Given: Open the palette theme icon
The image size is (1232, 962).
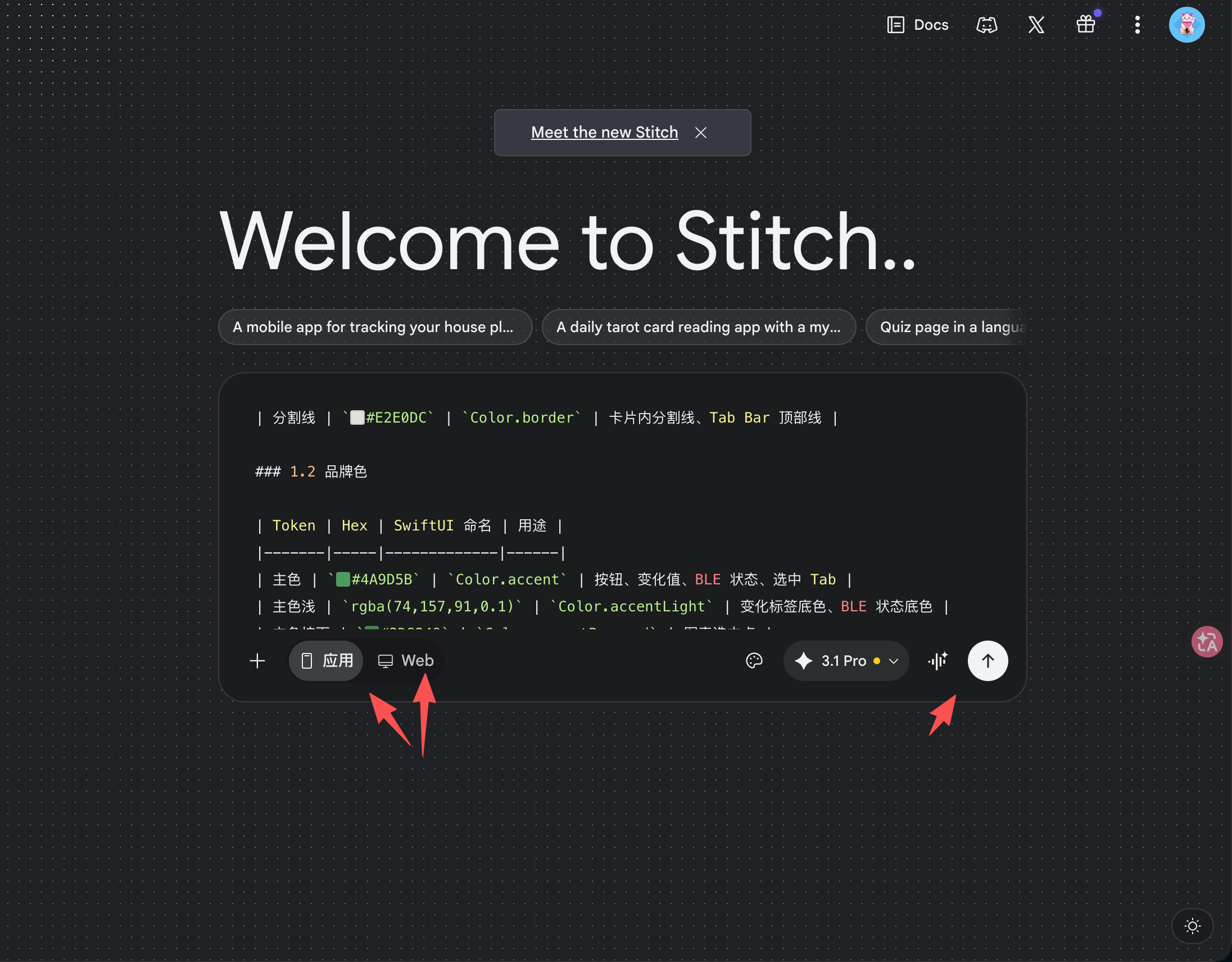Looking at the screenshot, I should click(x=754, y=661).
